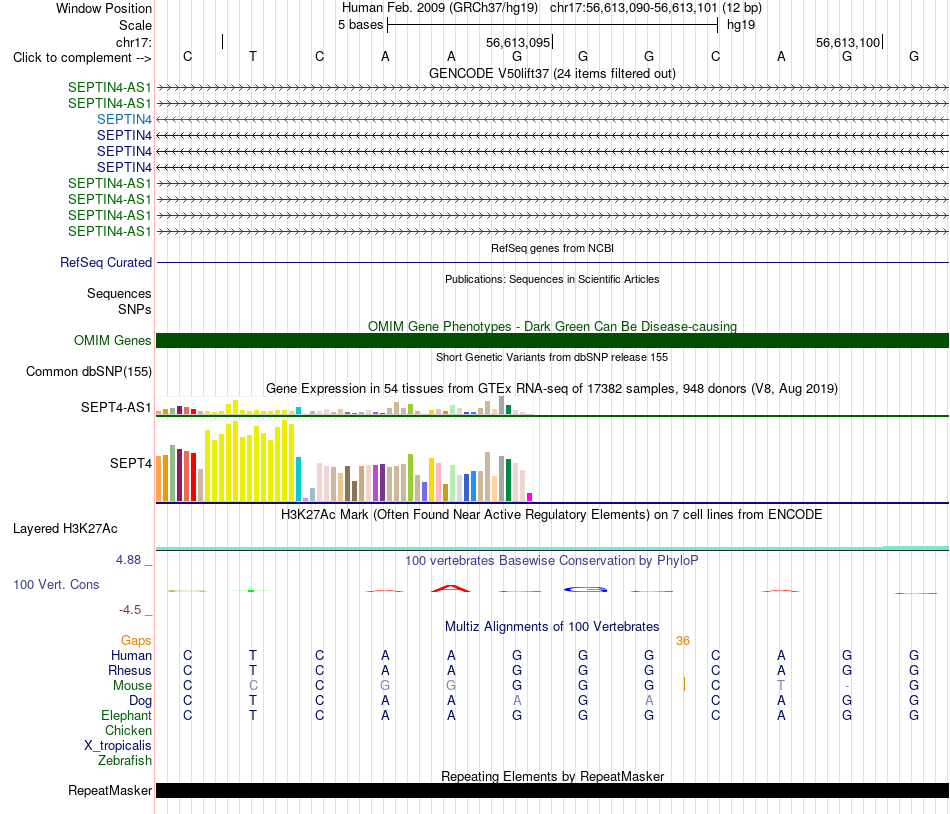
Task: Select the light-blue SEPTIN4 transcript label
Action: coord(124,119)
